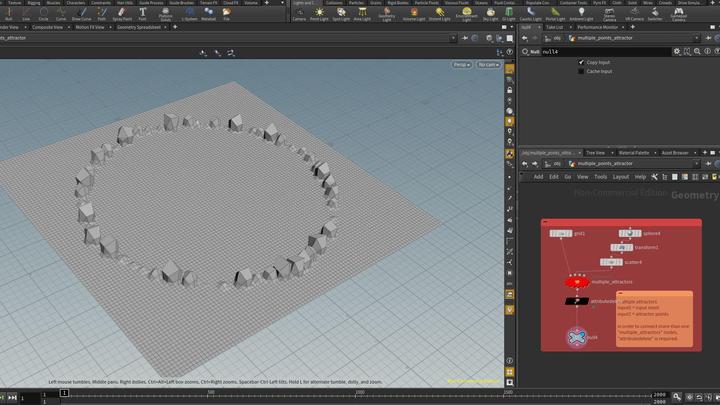
Task: Expand the viewport path bar dropdown
Action: pos(453,38)
